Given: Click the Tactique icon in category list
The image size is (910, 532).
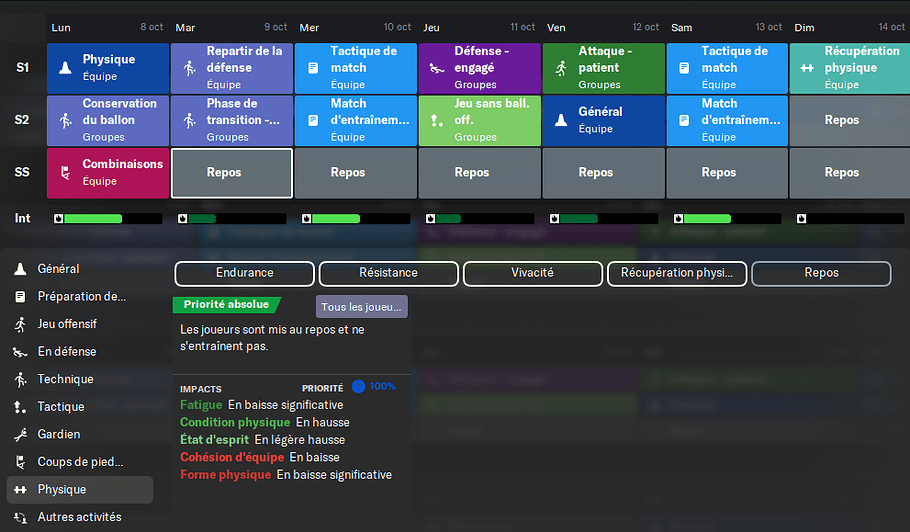Looking at the screenshot, I should click(20, 407).
